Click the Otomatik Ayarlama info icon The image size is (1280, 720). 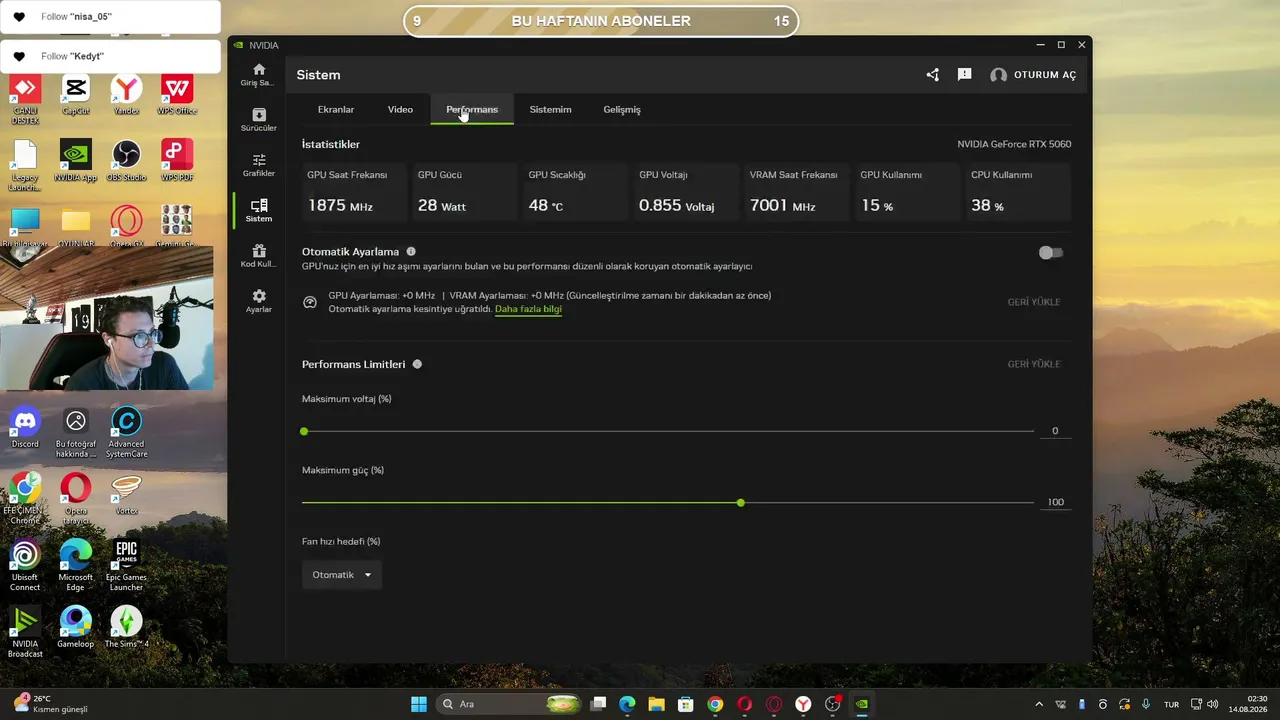[411, 252]
